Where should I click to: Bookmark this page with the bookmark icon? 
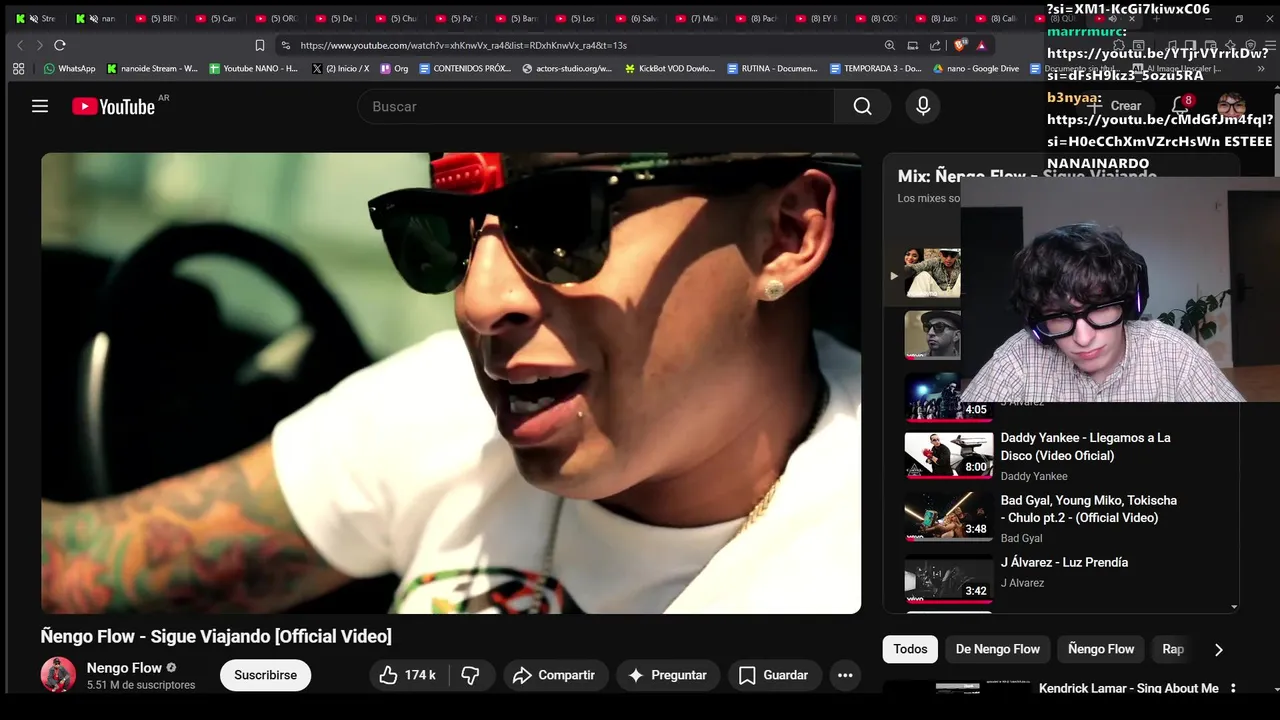pos(260,45)
